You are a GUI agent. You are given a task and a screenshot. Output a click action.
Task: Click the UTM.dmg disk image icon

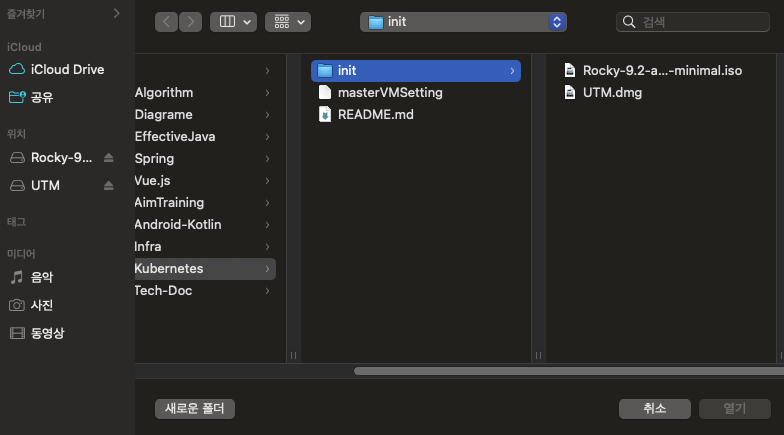pyautogui.click(x=570, y=92)
